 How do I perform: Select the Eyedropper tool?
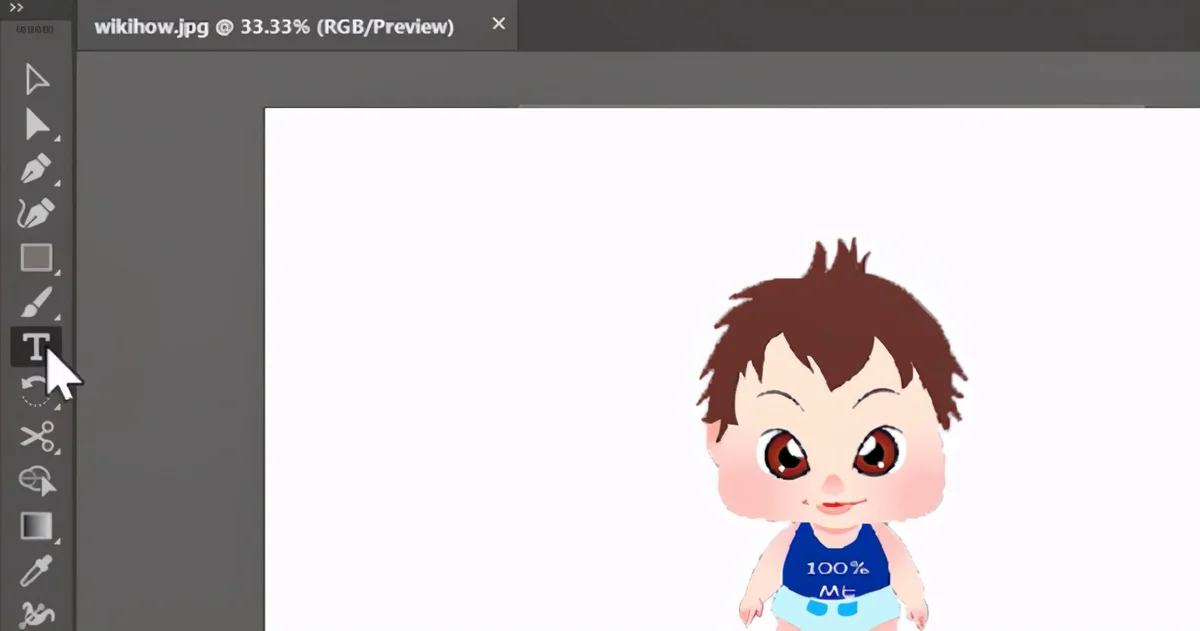coord(37,571)
